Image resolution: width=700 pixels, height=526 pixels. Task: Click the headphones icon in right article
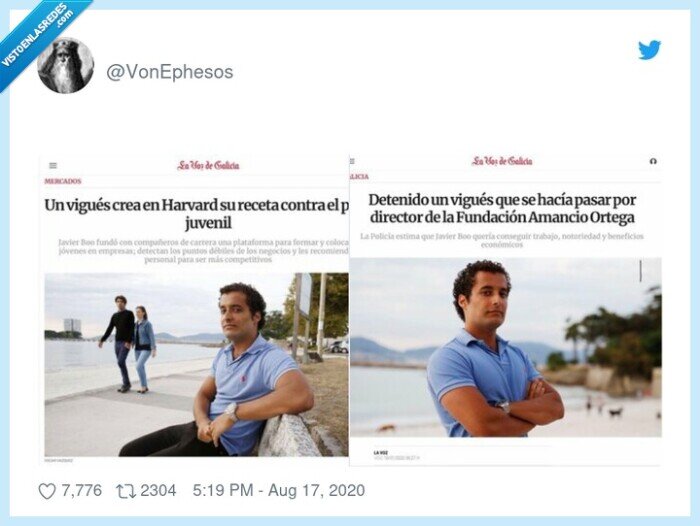pyautogui.click(x=653, y=161)
